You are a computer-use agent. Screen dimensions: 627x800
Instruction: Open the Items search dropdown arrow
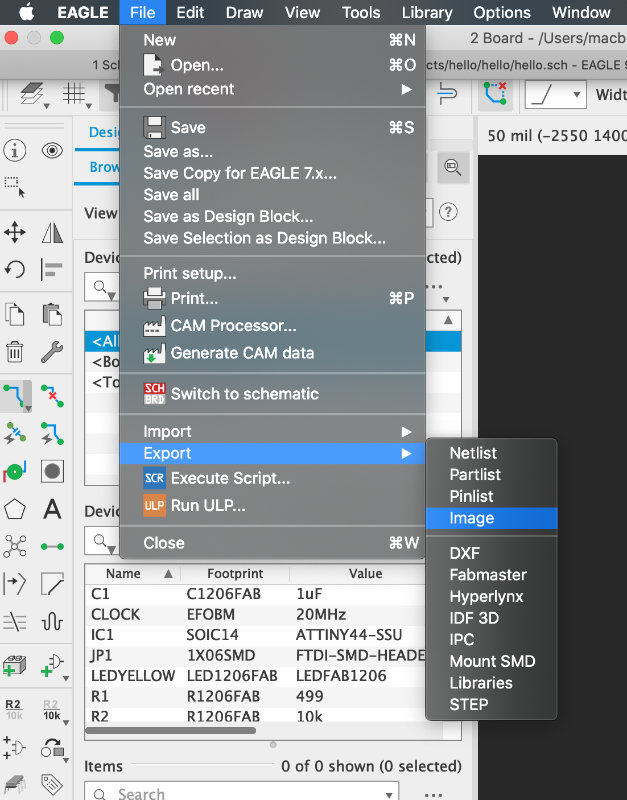[x=389, y=795]
